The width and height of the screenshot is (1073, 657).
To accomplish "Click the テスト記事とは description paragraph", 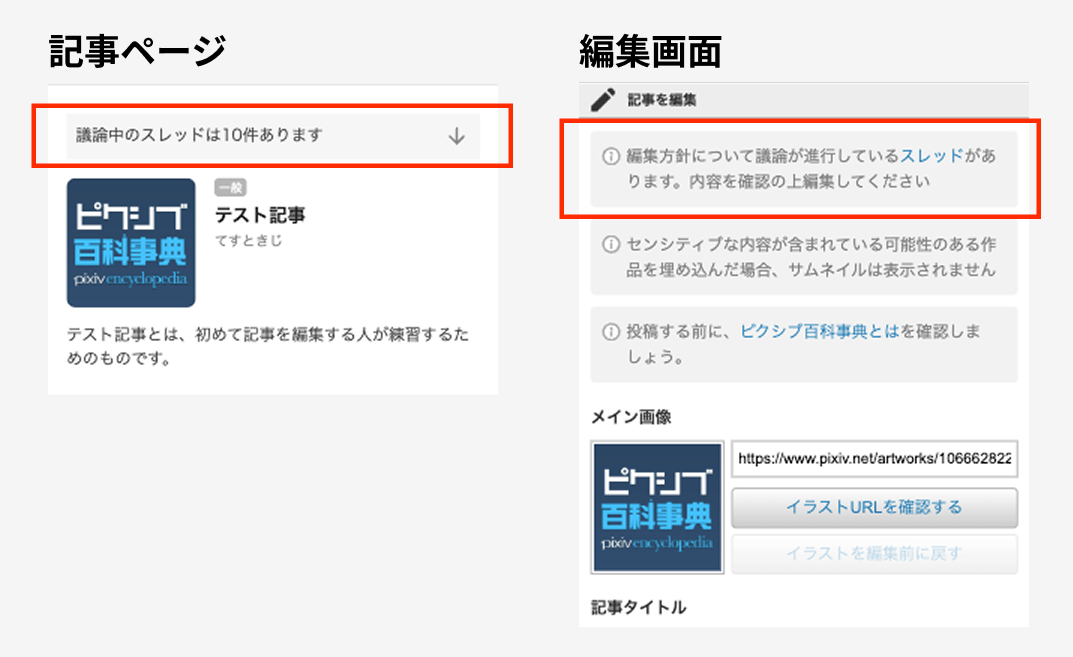I will point(268,346).
